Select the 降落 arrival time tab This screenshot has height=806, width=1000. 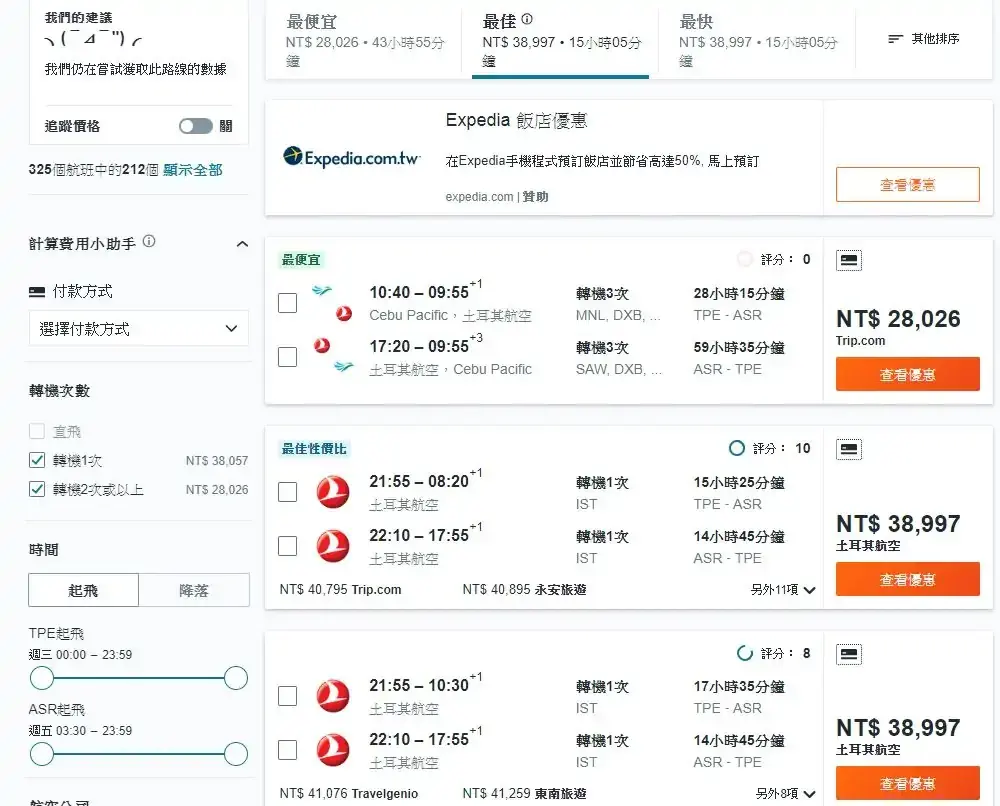pos(195,589)
